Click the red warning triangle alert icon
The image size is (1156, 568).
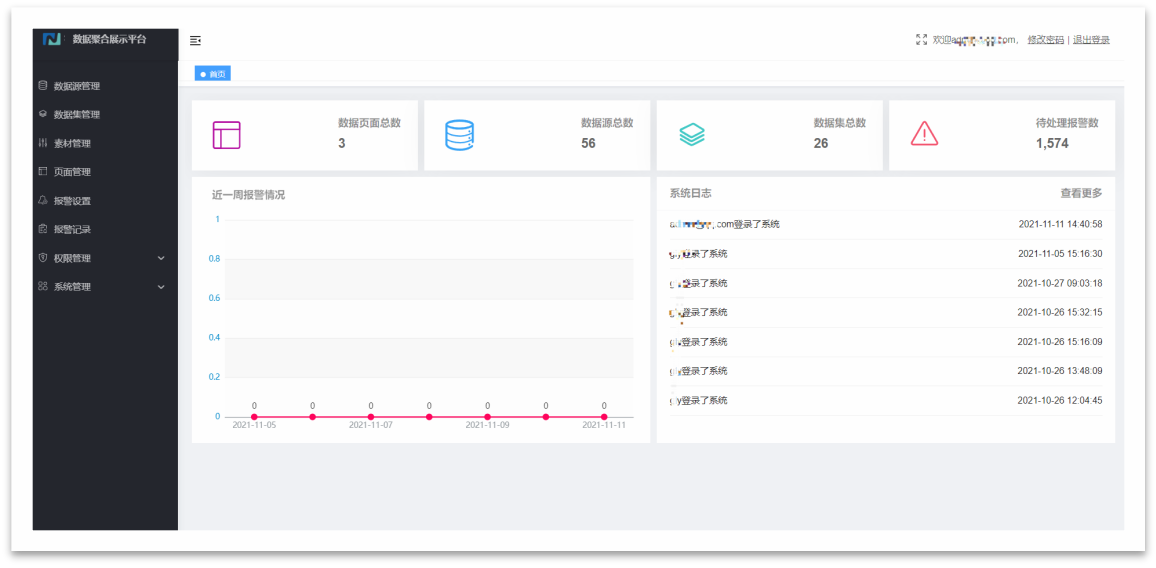click(x=924, y=133)
